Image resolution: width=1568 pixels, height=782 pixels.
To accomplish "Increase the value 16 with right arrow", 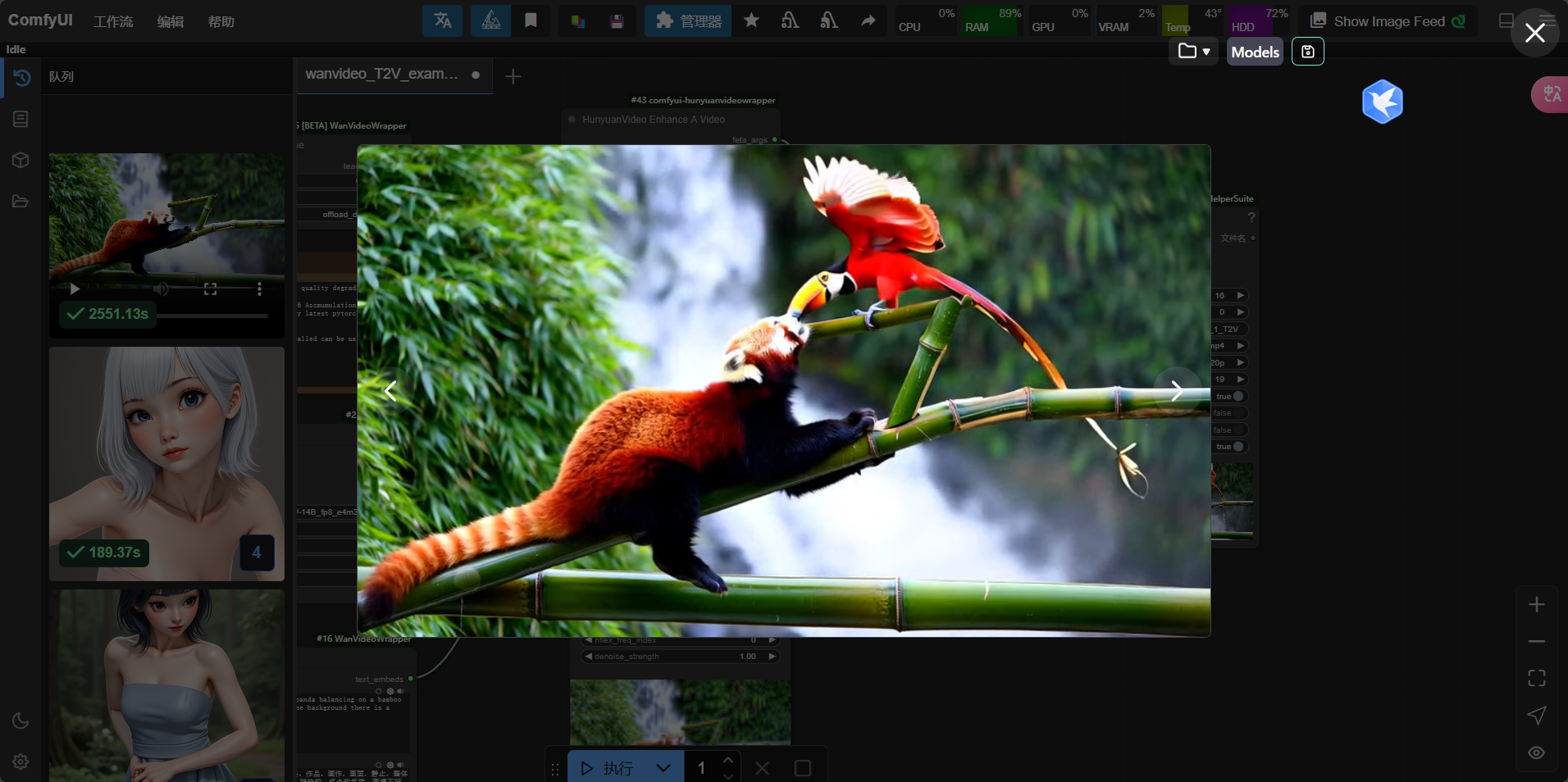I will pos(1241,295).
